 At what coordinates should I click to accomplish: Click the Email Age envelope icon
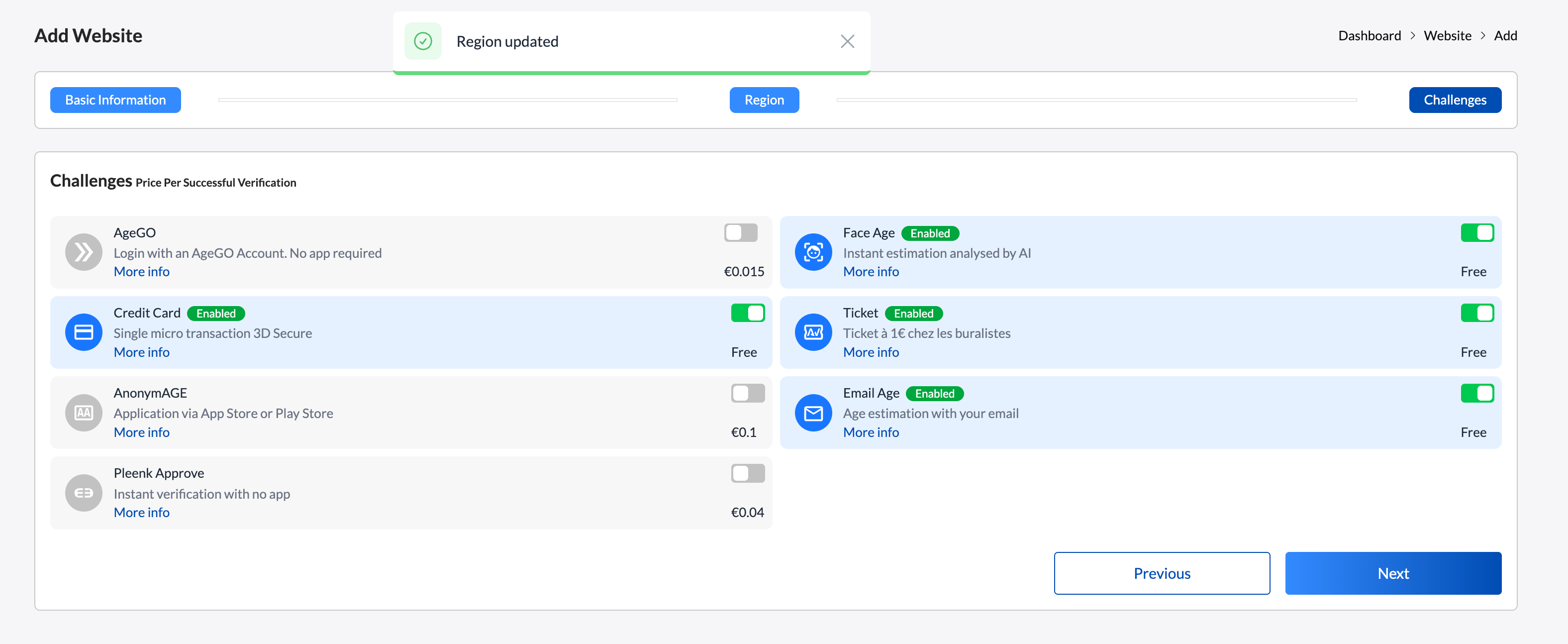813,413
